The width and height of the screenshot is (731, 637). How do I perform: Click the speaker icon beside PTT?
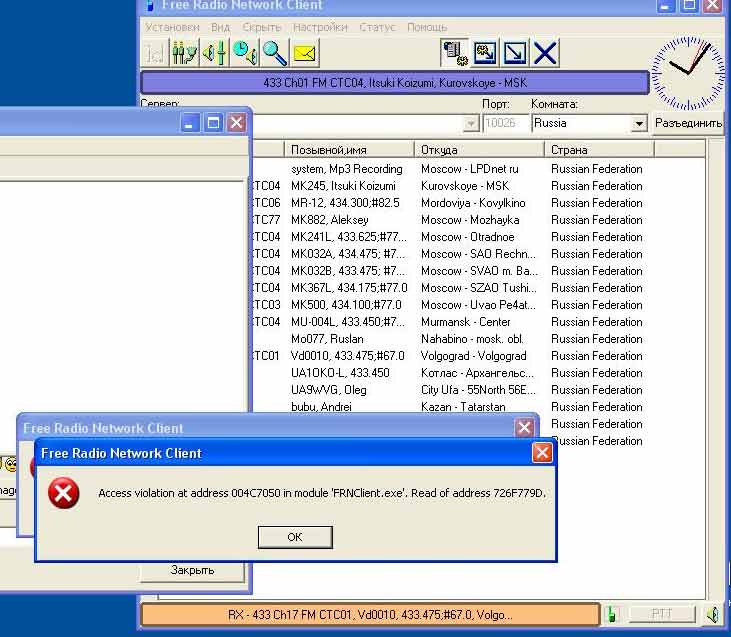[713, 614]
